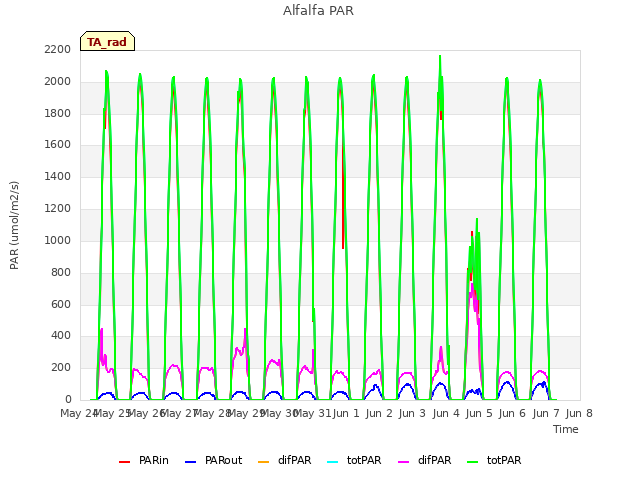Image resolution: width=640 pixels, height=480 pixels.
Task: Click the Jun 3 x-axis date label
Action: tap(412, 413)
